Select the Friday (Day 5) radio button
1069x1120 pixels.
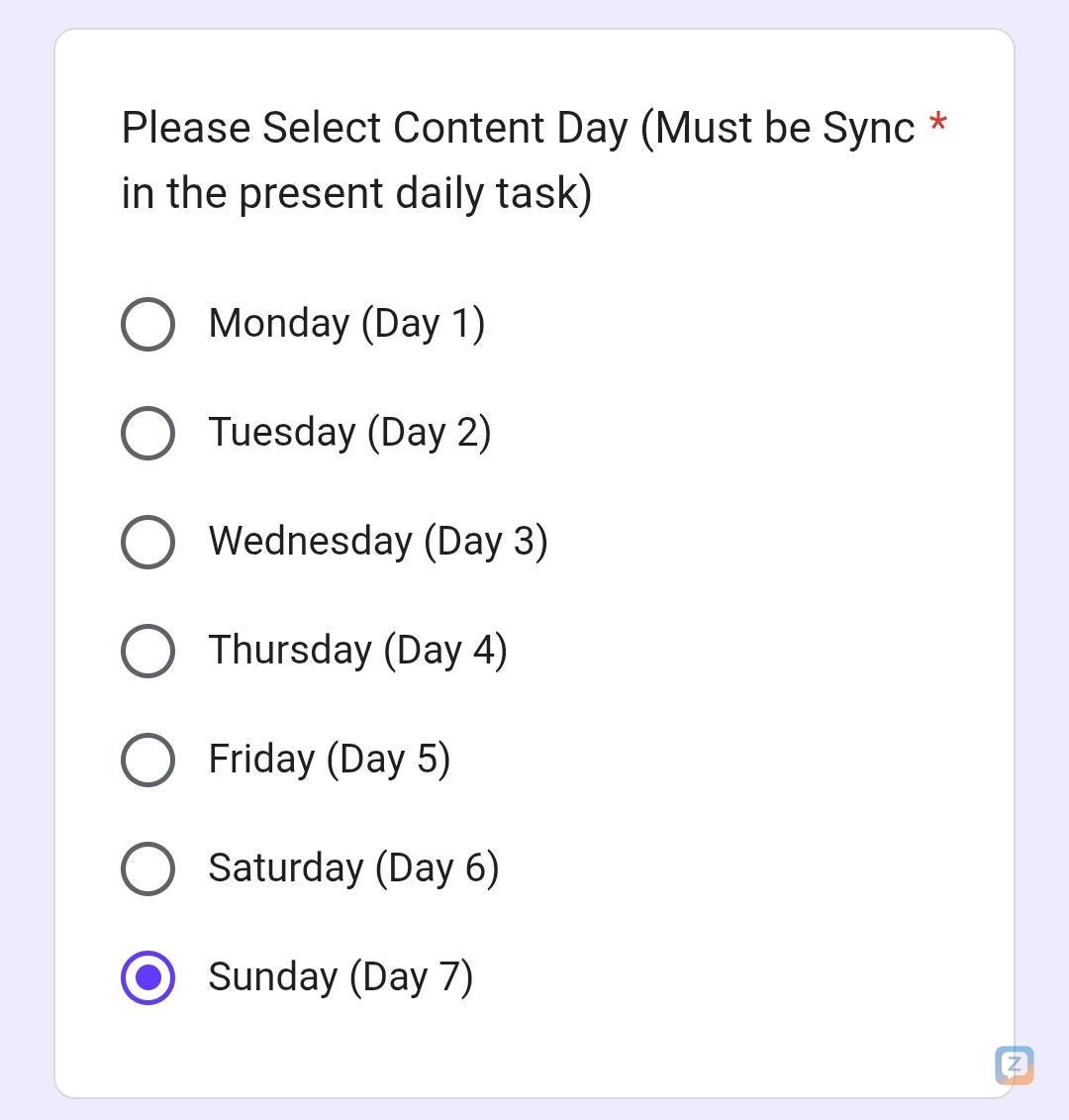click(x=148, y=760)
